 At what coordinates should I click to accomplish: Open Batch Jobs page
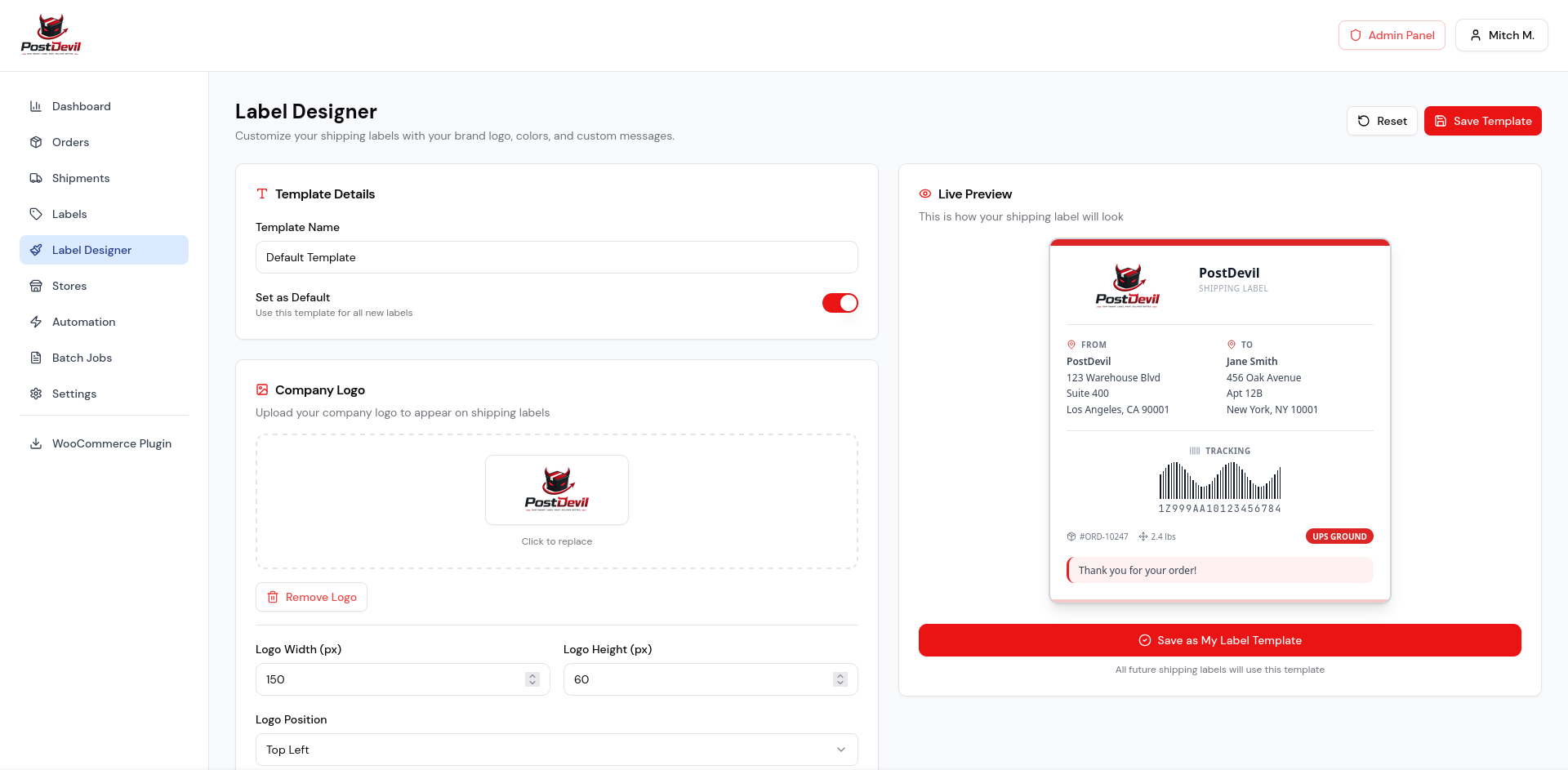(104, 358)
